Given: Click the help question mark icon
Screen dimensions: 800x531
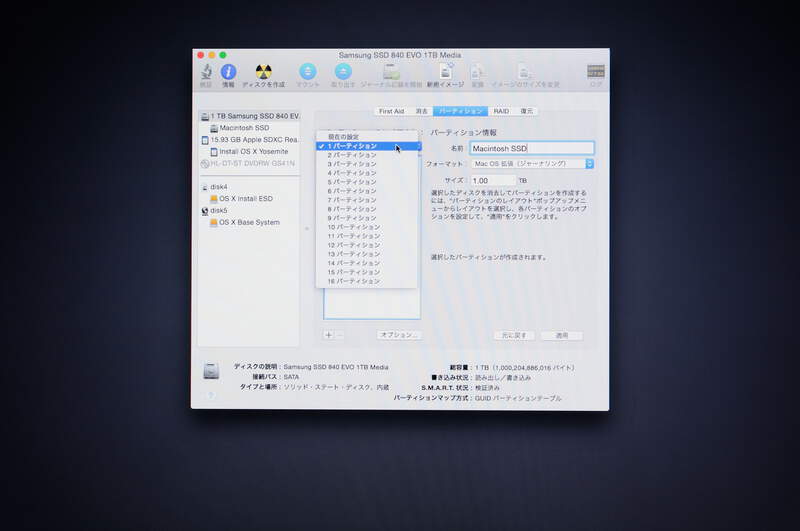Looking at the screenshot, I should coord(211,395).
